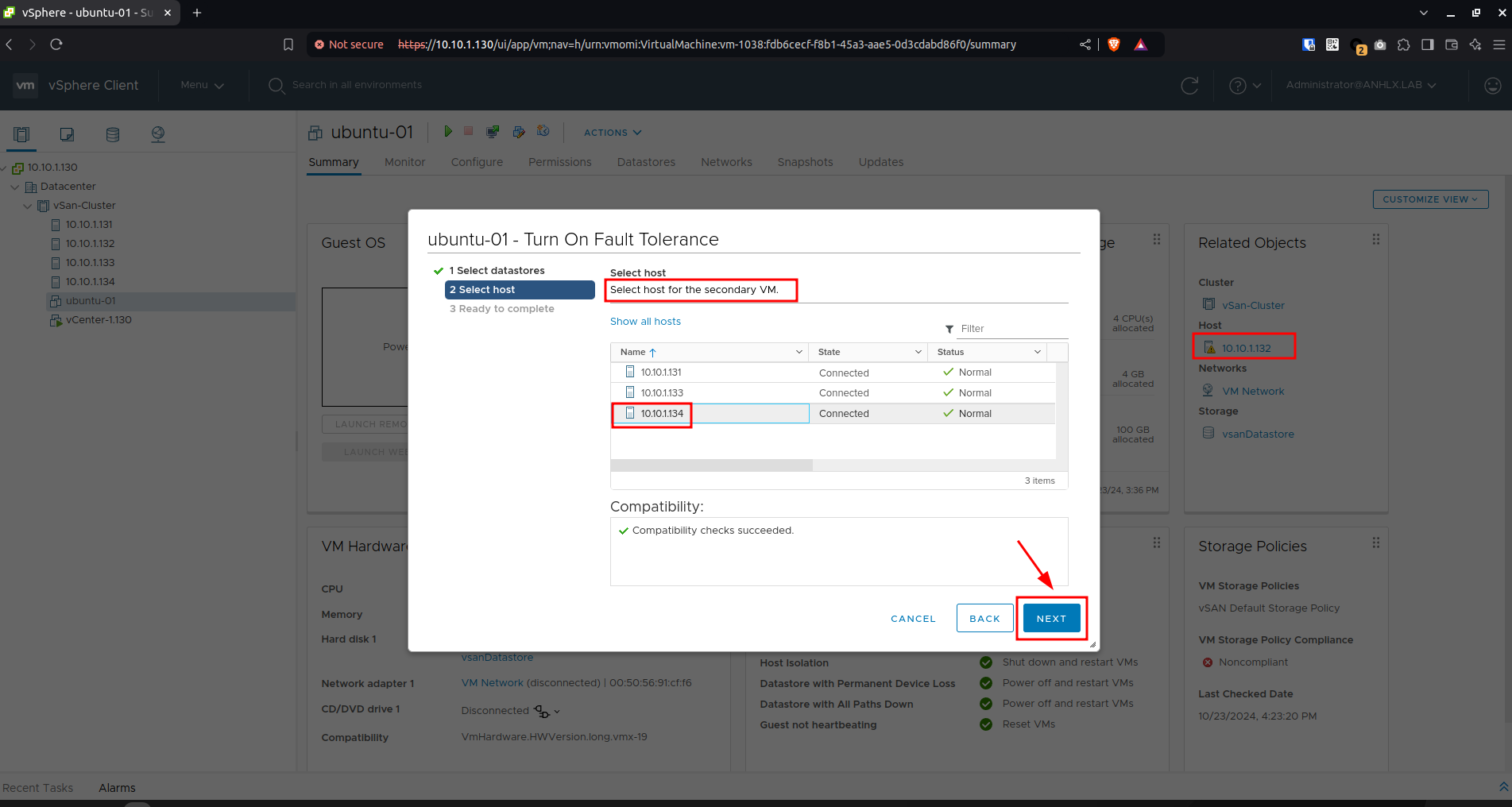The width and height of the screenshot is (1512, 807).
Task: Click the Show all hosts link
Action: pos(645,322)
